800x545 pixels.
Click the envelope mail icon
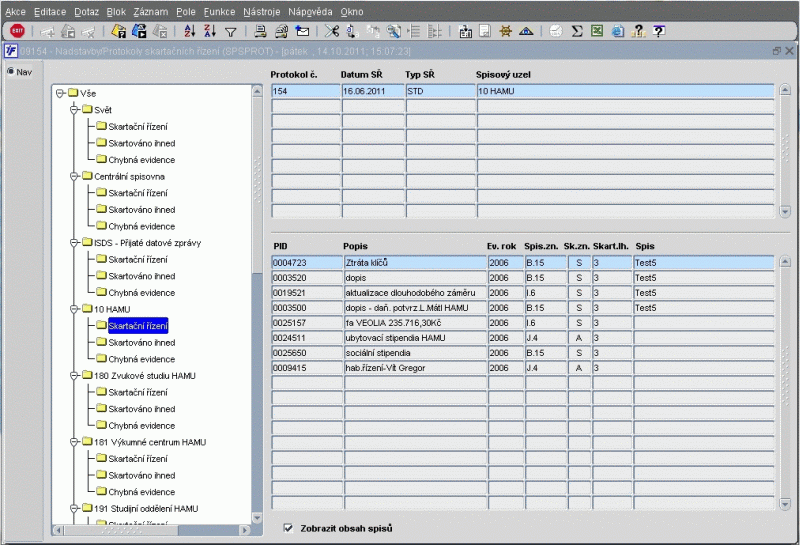(x=303, y=32)
